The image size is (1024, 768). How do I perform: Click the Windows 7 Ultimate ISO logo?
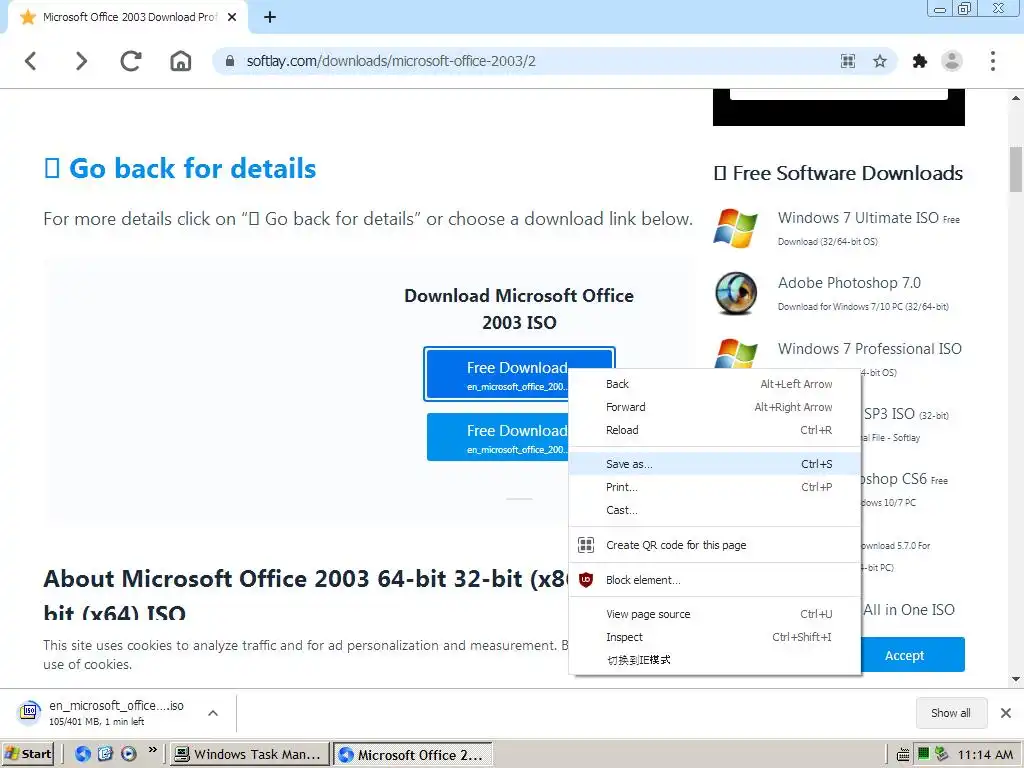click(735, 228)
